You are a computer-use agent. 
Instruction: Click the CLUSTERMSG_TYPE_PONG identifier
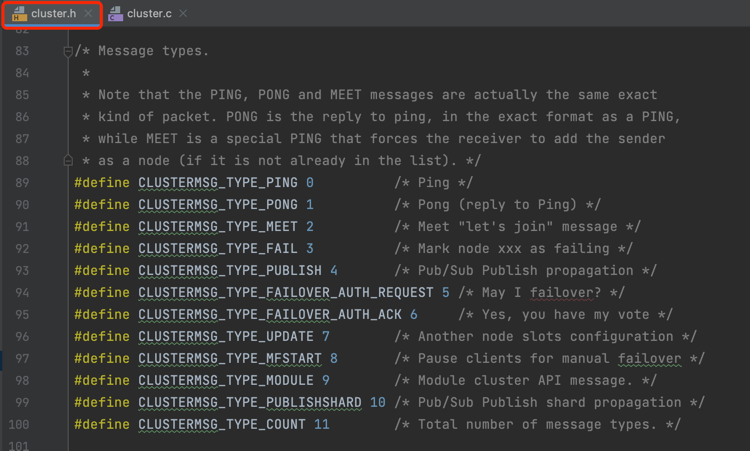click(x=218, y=205)
